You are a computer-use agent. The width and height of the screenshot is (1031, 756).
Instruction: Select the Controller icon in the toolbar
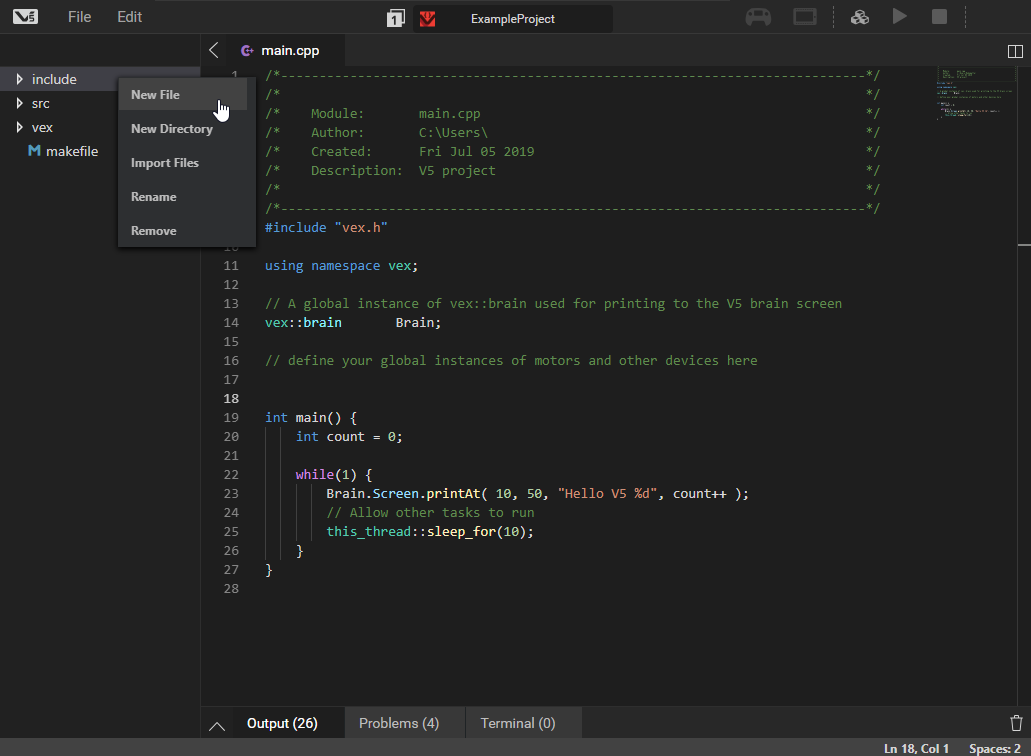point(758,16)
